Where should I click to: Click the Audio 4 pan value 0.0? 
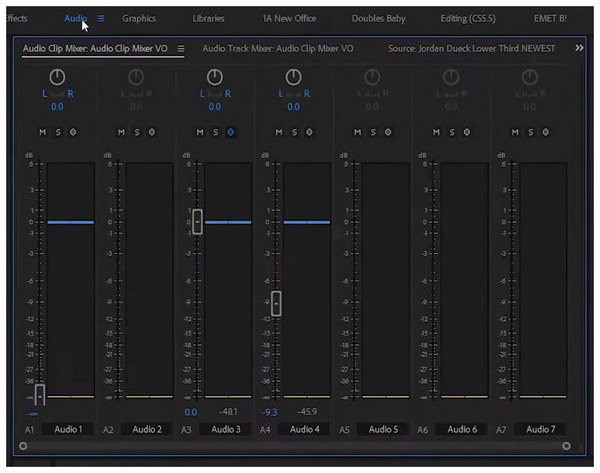293,107
